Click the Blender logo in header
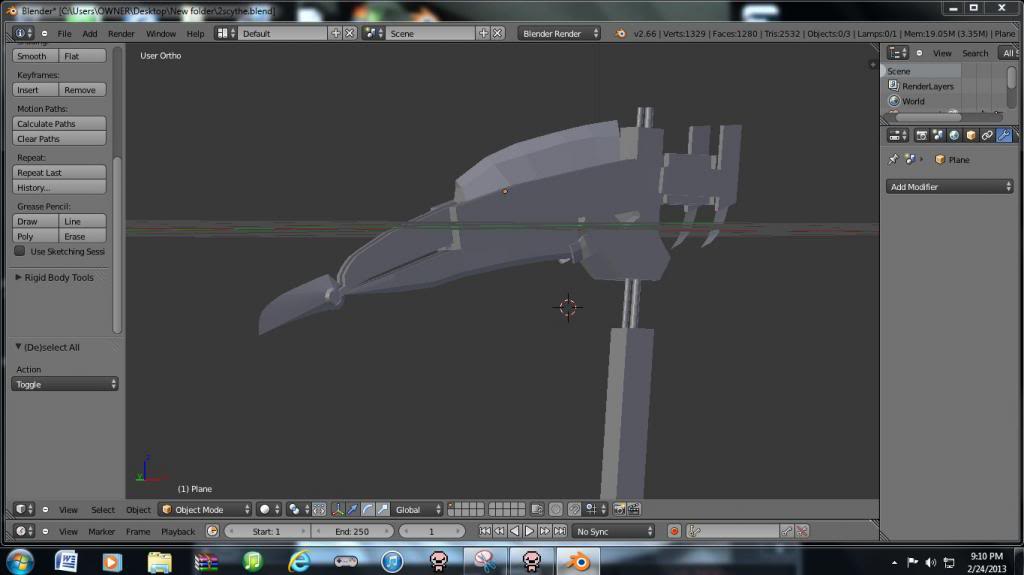Screen dimensions: 1024x575 coord(620,33)
